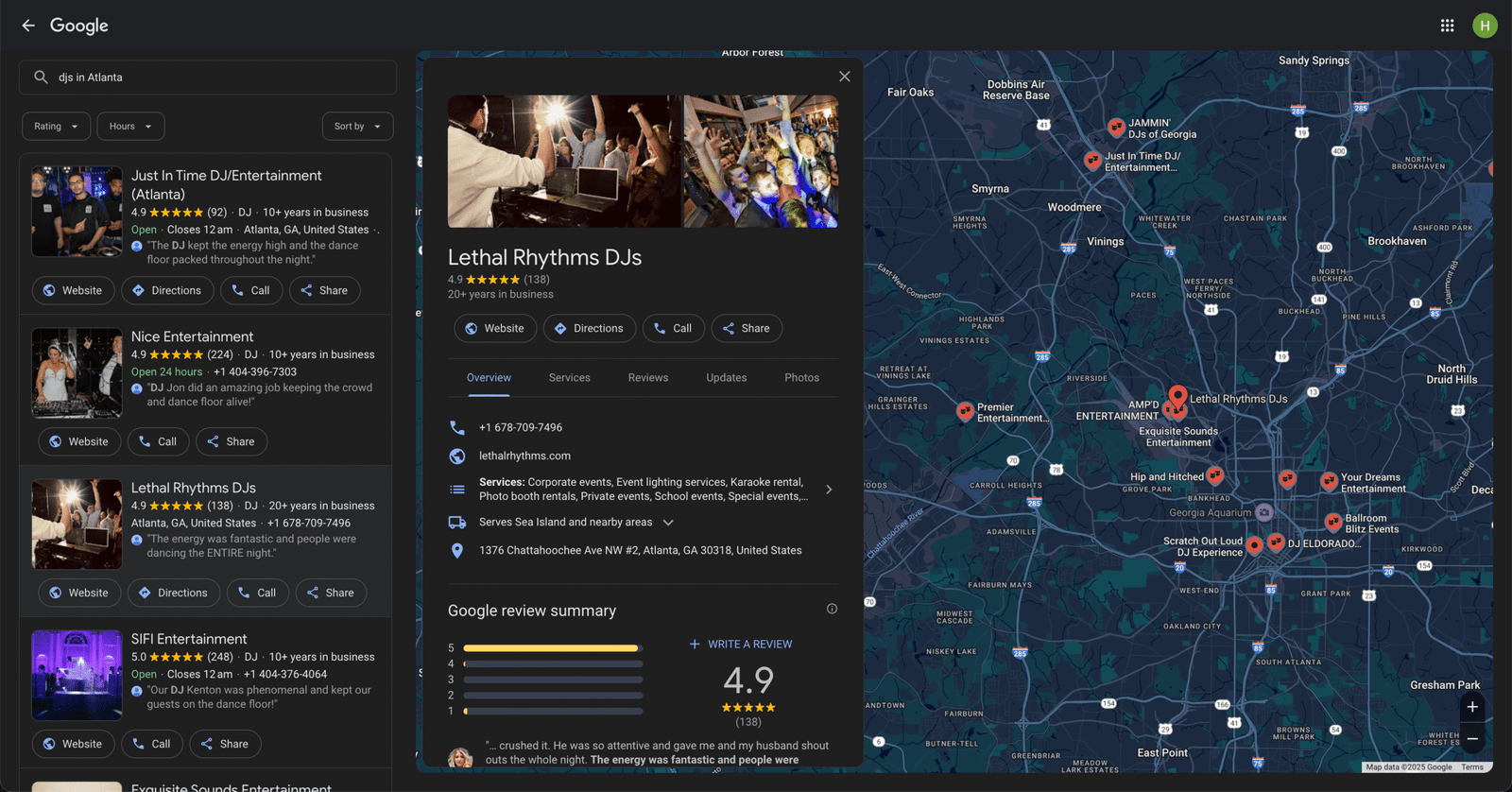This screenshot has width=1512, height=792.
Task: Open Just In Time DJ/Entertainment title
Action: coord(227,184)
